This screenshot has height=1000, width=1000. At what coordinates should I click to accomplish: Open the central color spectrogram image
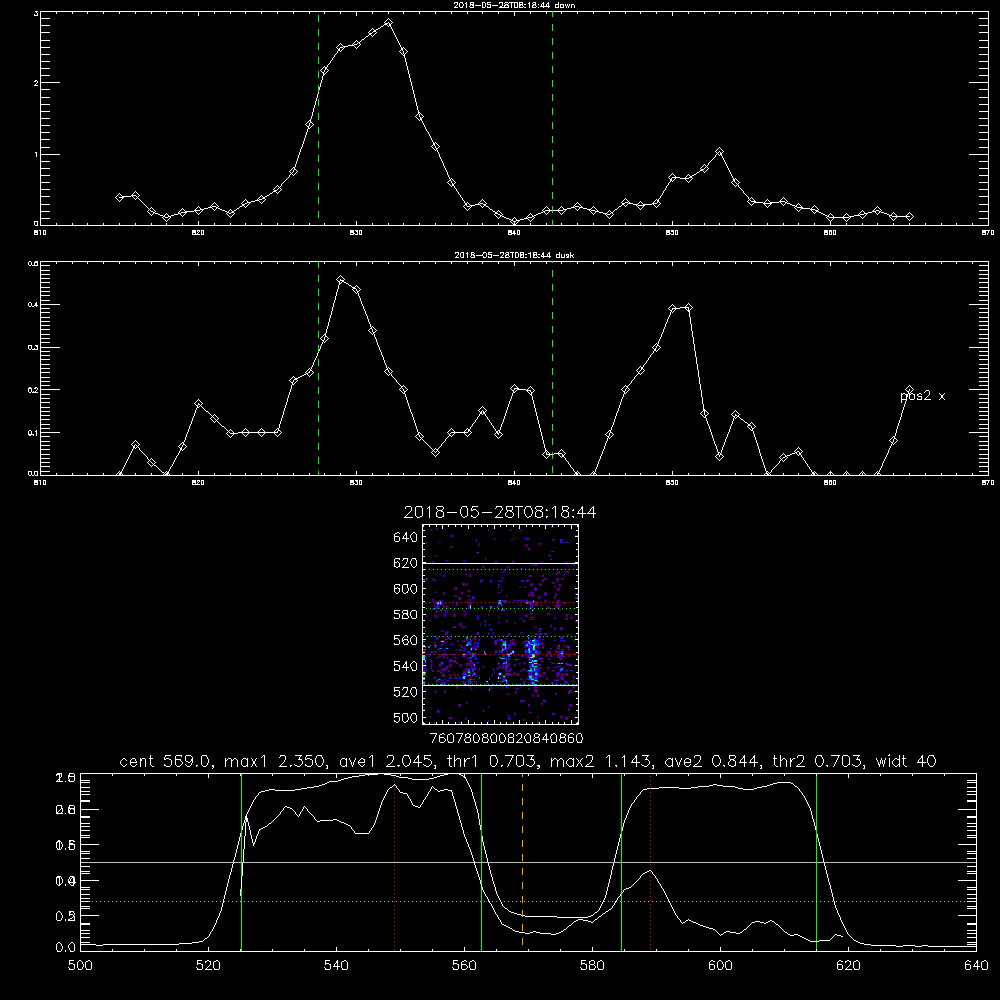point(501,624)
